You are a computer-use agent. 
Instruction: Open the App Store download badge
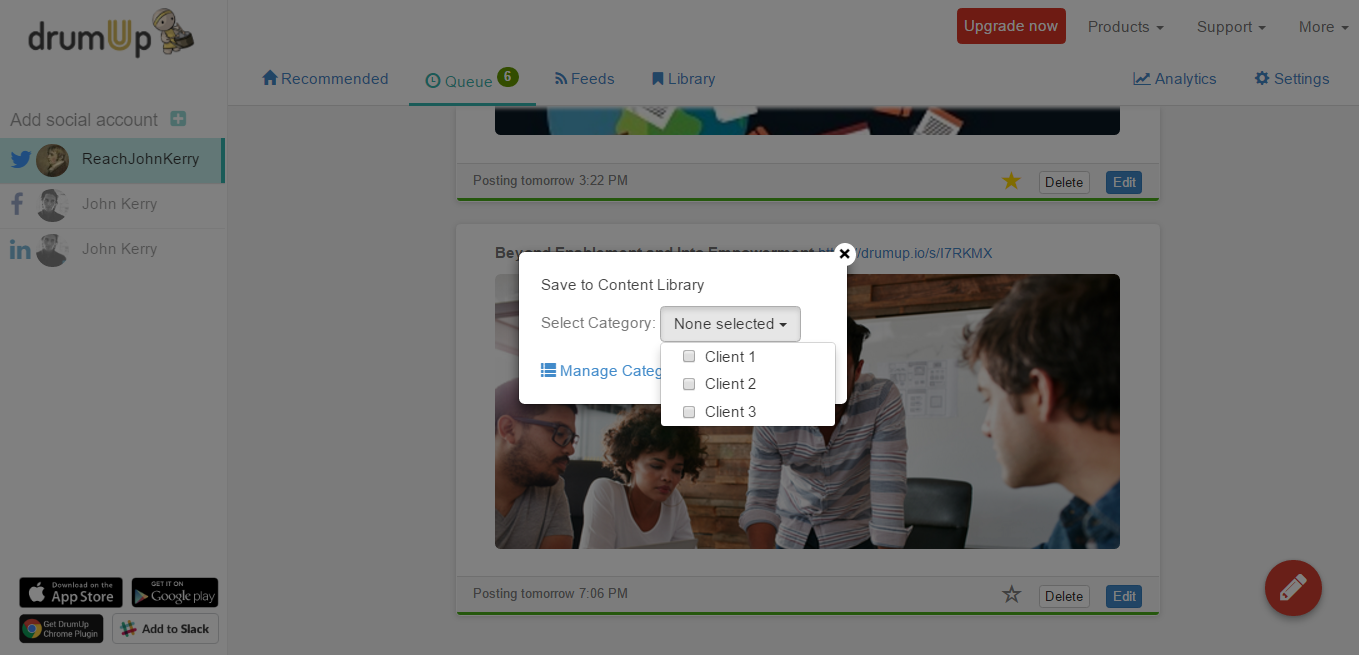[x=71, y=592]
